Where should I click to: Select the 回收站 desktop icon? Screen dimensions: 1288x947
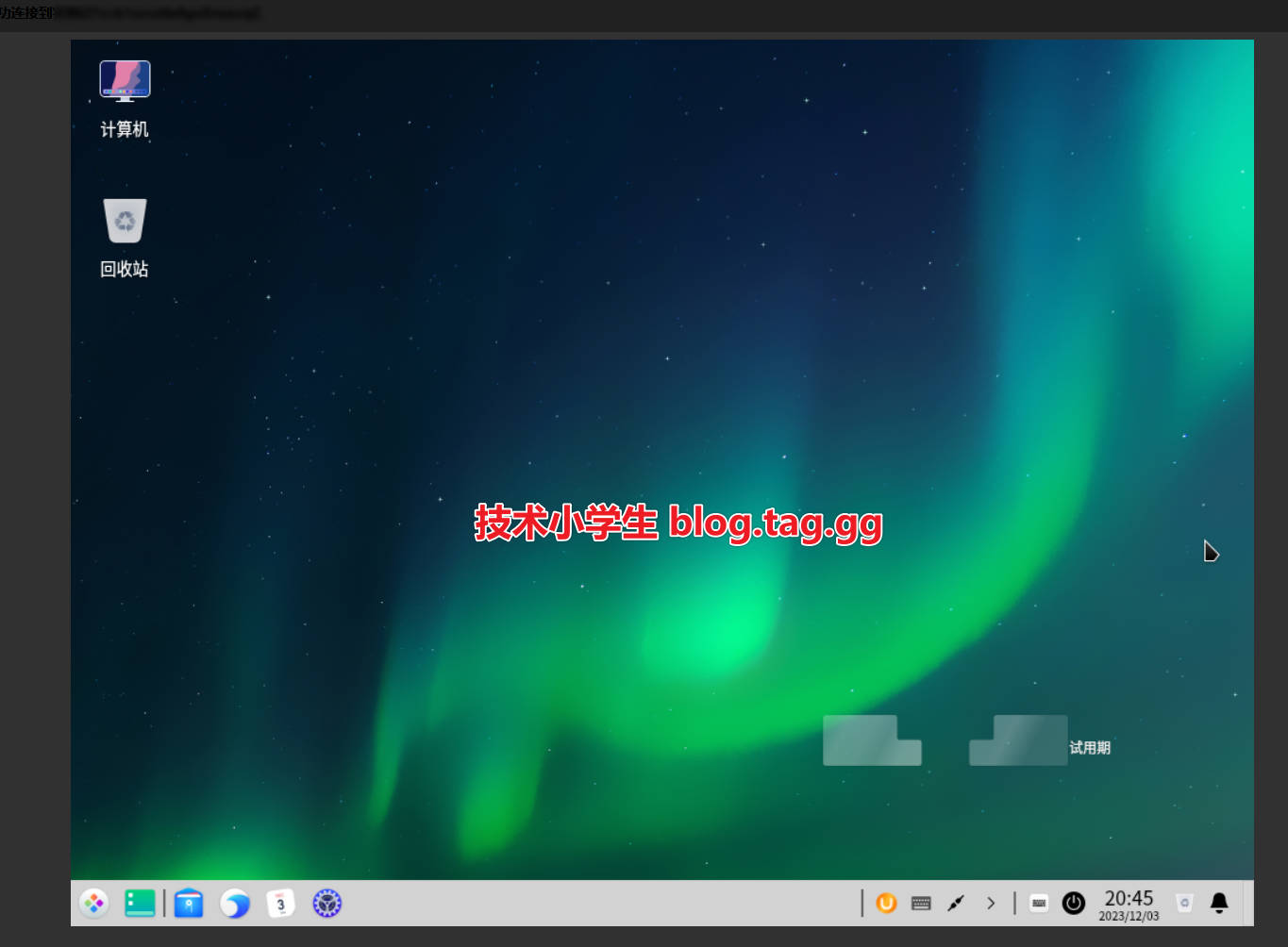click(125, 238)
